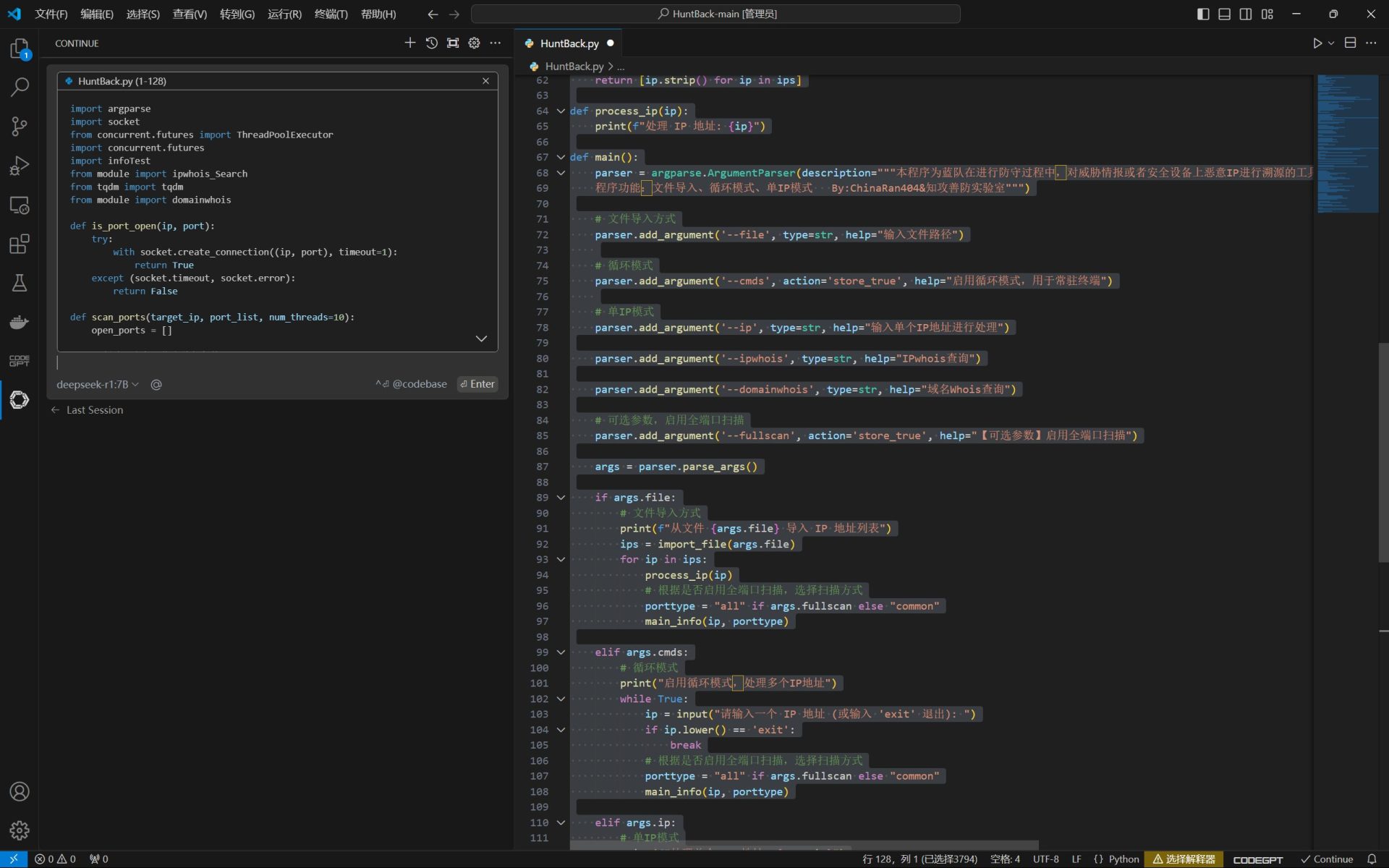Open the deepseek-r1:7B model dropdown
This screenshot has height=868, width=1389.
coord(97,384)
